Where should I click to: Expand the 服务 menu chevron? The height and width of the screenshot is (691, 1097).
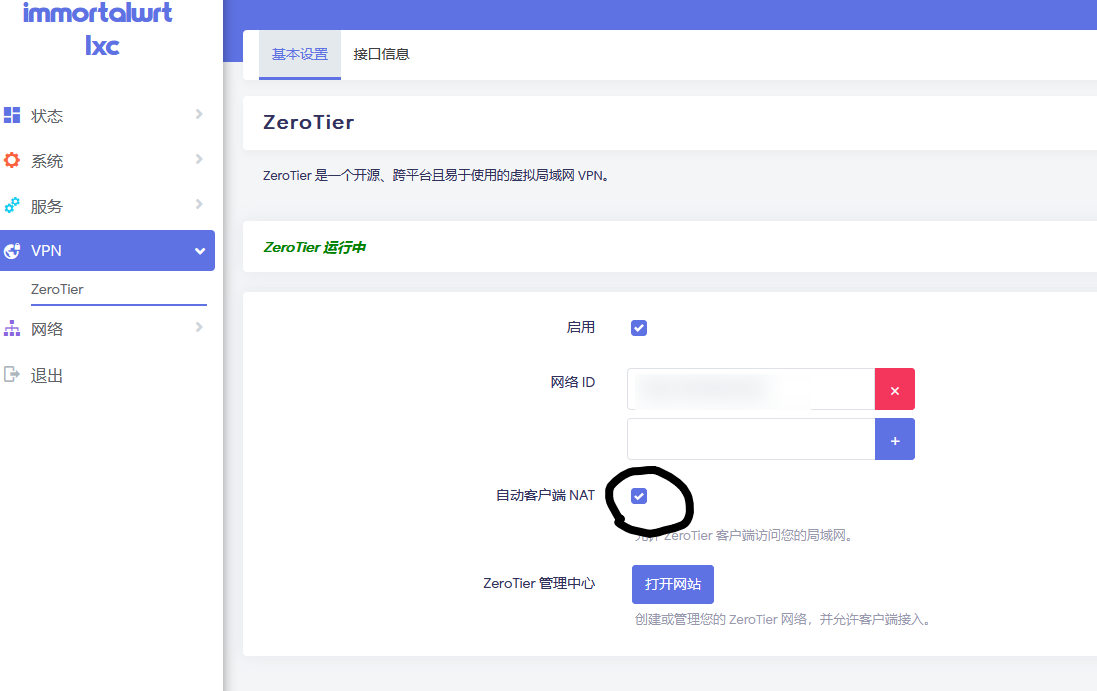(x=199, y=204)
